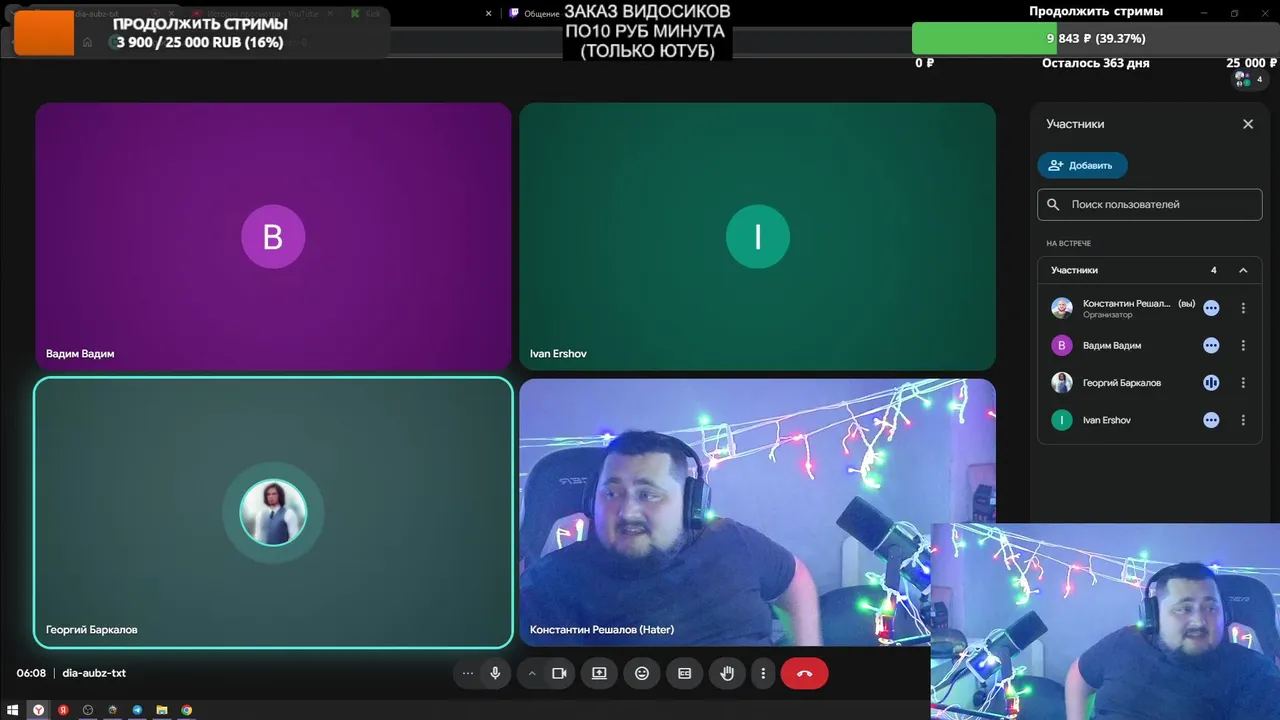Image resolution: width=1280 pixels, height=720 pixels.
Task: Click Константин Решалов's microphone status icon
Action: click(x=1211, y=308)
